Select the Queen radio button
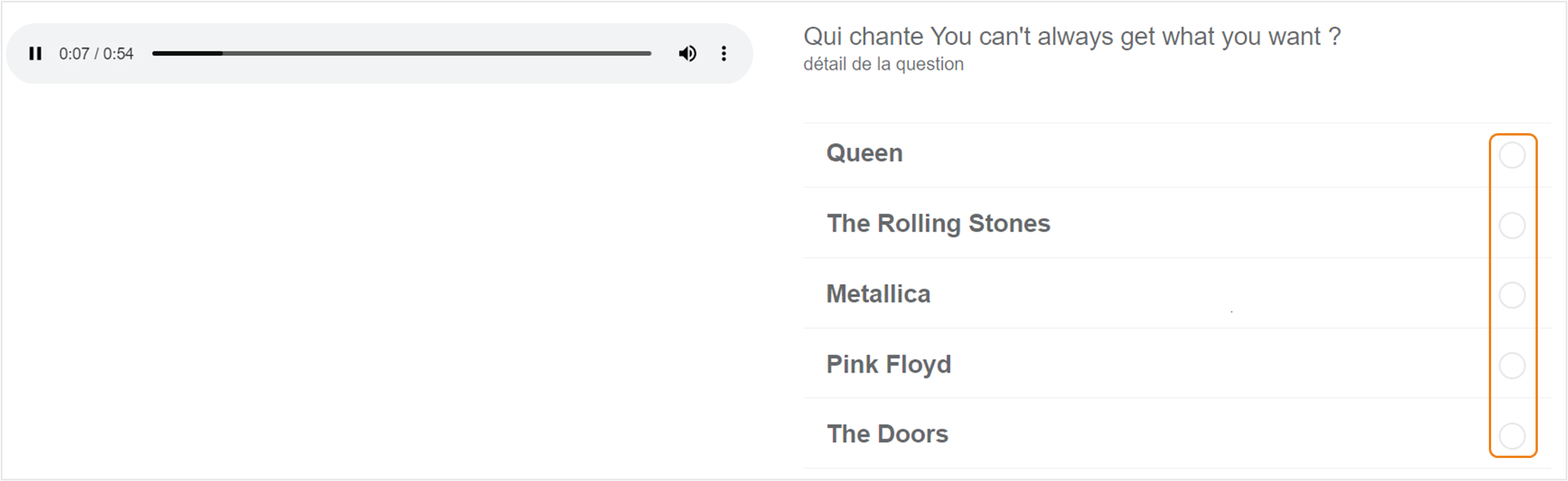 1512,155
